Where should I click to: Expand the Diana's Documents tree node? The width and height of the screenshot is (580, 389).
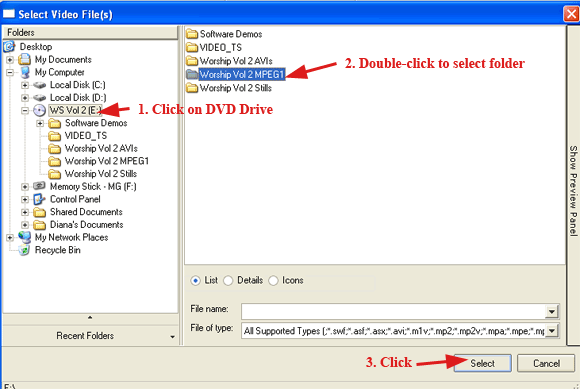25,225
